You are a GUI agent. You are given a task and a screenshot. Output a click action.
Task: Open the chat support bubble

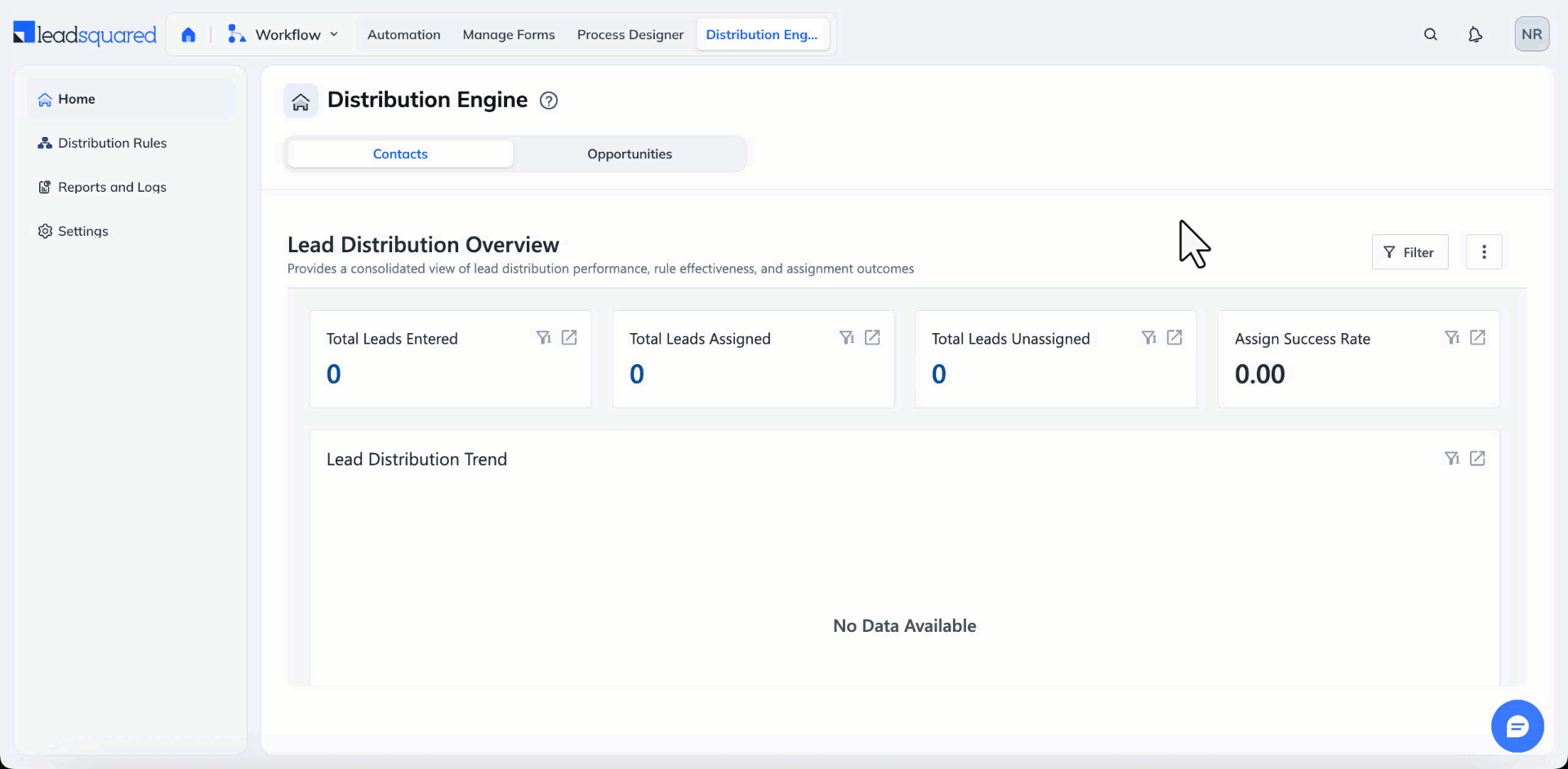[1517, 726]
